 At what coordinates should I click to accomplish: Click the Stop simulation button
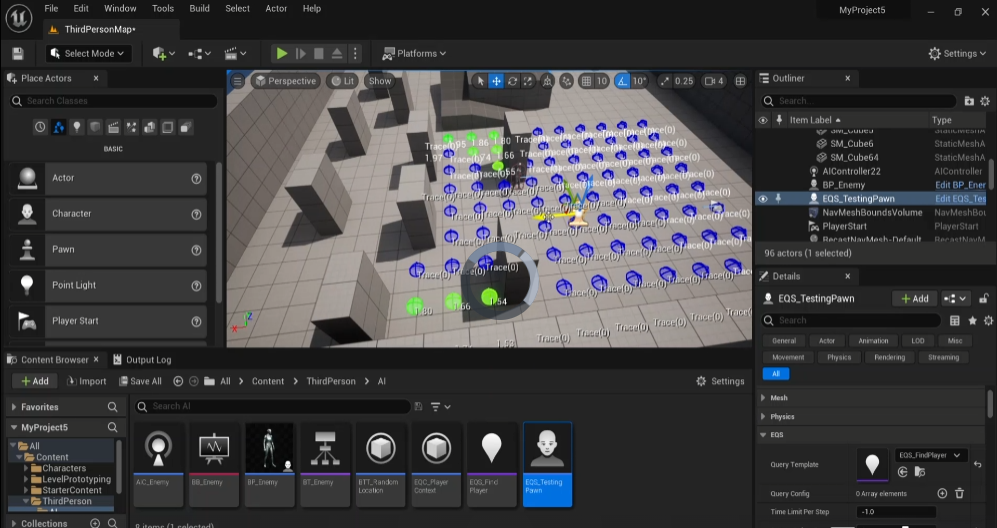click(x=319, y=53)
